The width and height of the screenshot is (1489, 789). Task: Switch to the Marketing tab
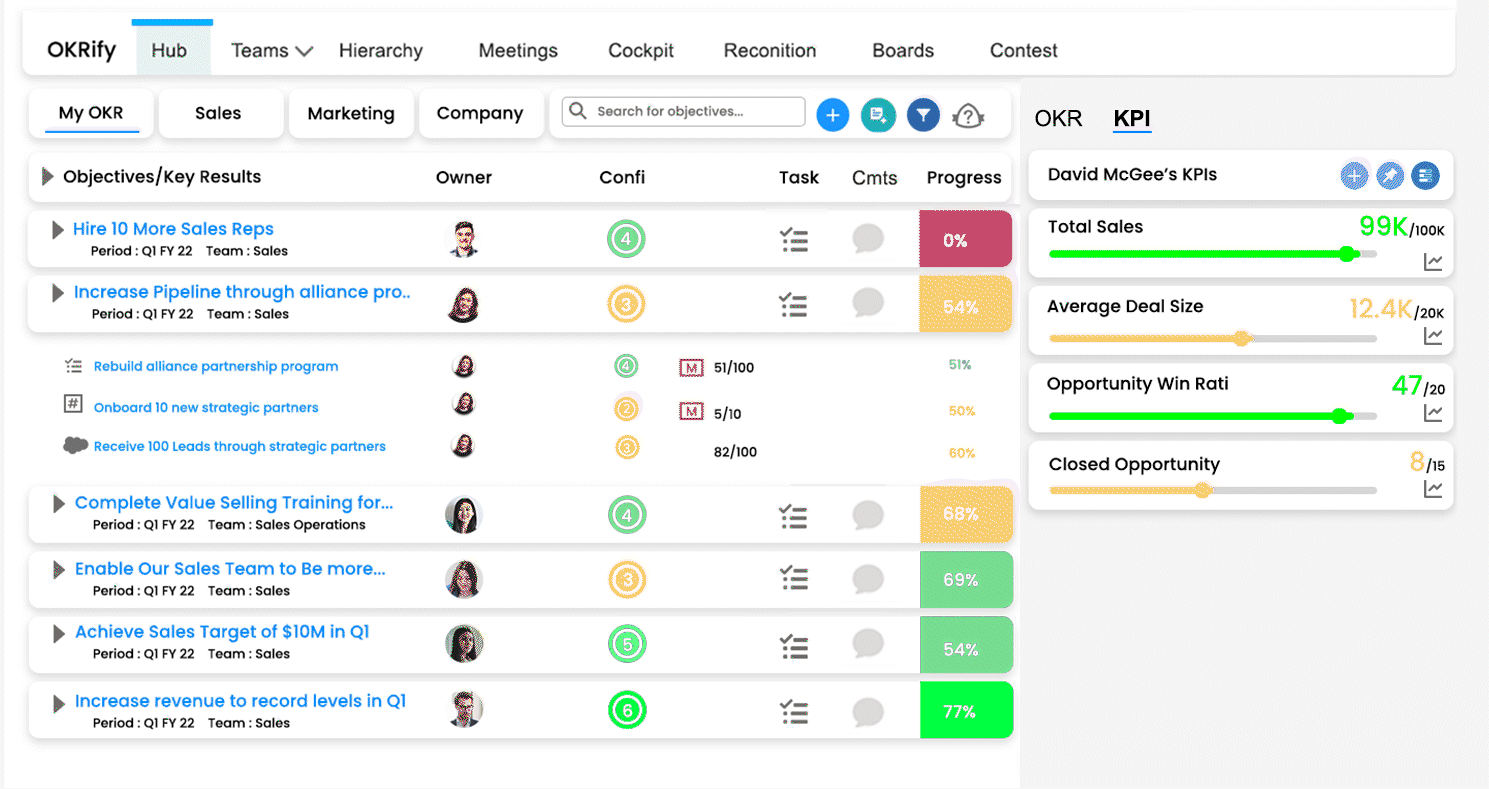(x=351, y=114)
